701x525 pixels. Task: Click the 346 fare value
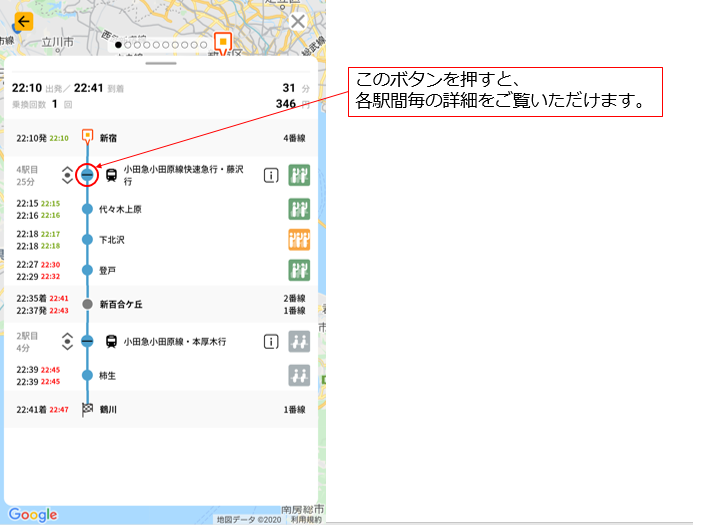pyautogui.click(x=286, y=104)
